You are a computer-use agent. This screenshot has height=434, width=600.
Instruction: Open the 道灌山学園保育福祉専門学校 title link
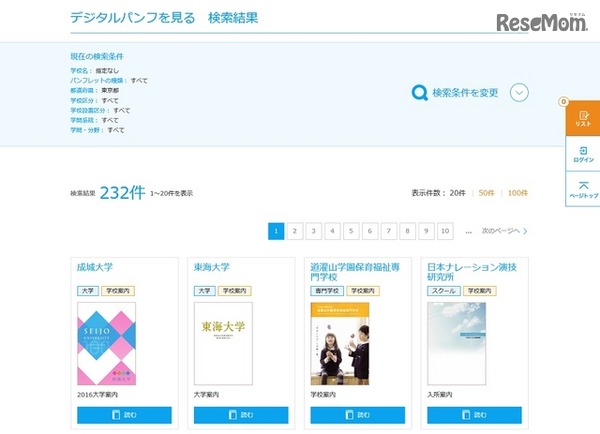[x=355, y=272]
